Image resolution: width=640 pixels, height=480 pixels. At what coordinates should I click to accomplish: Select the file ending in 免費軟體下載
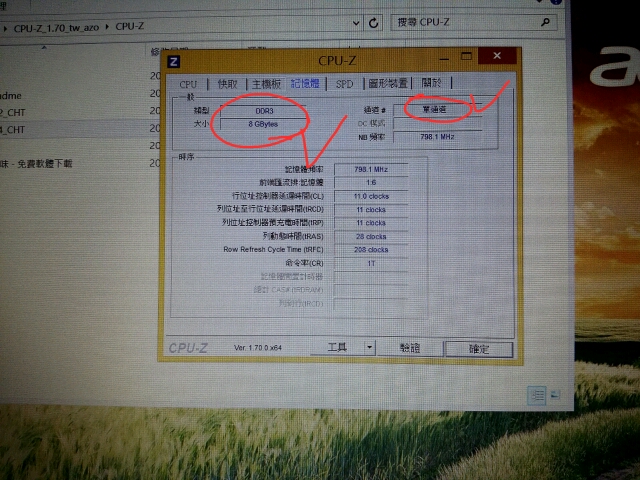[x=36, y=164]
